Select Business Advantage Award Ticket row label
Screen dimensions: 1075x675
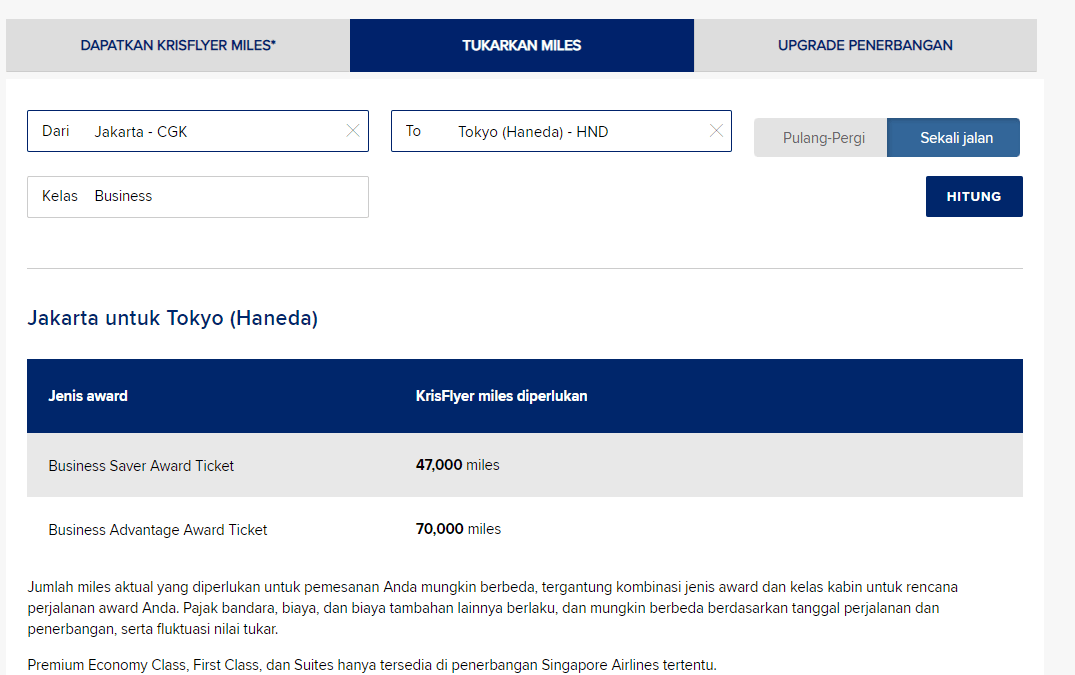[158, 530]
